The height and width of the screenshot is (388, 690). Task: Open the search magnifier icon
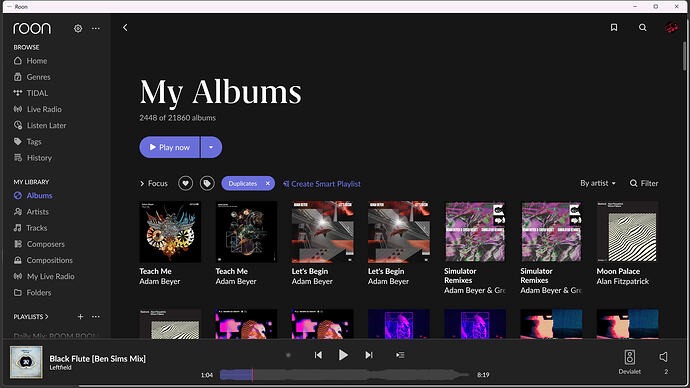click(642, 27)
